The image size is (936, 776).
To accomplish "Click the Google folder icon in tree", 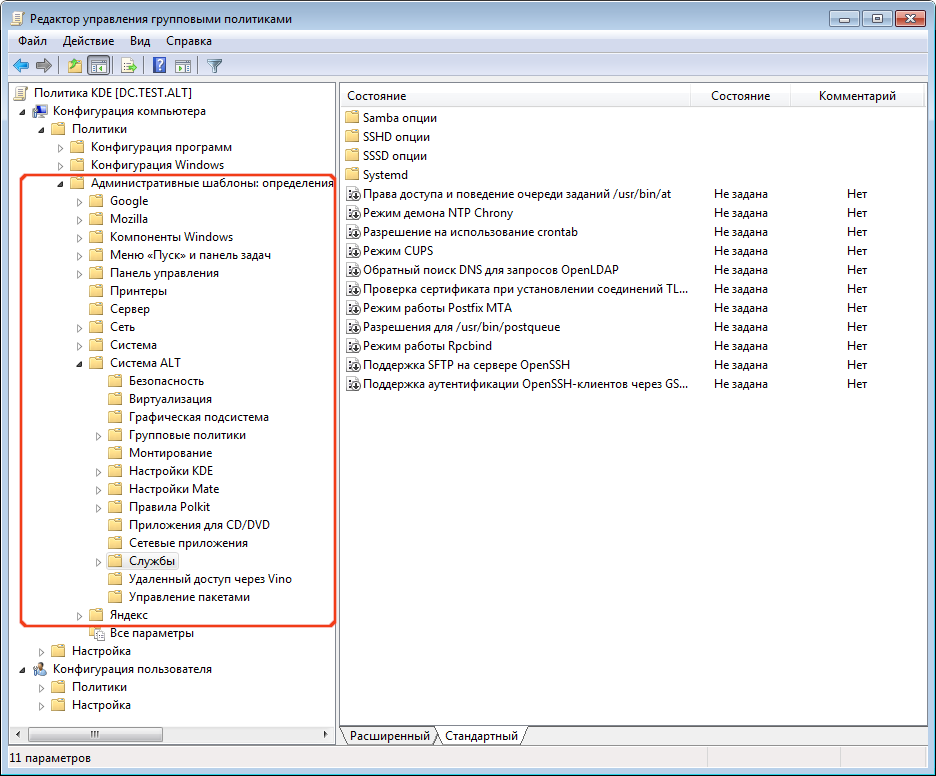I will coord(96,201).
